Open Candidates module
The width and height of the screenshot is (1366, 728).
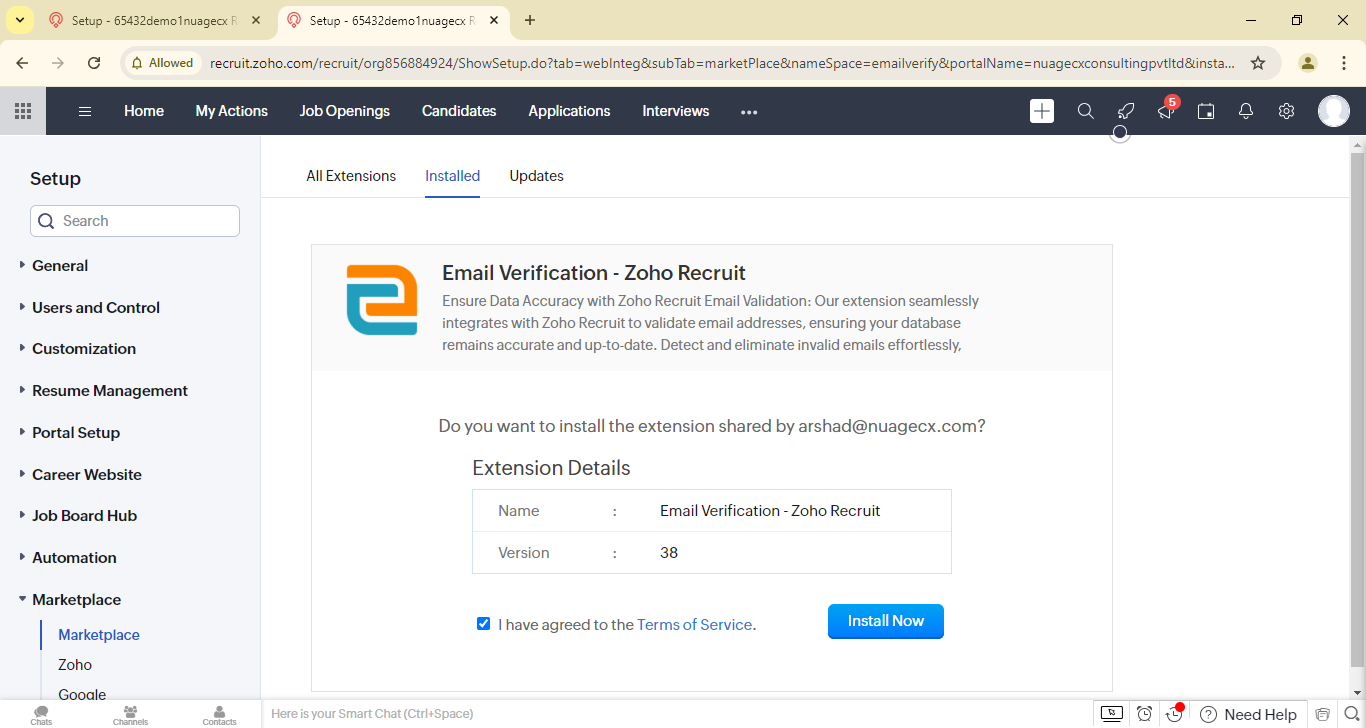[x=459, y=111]
